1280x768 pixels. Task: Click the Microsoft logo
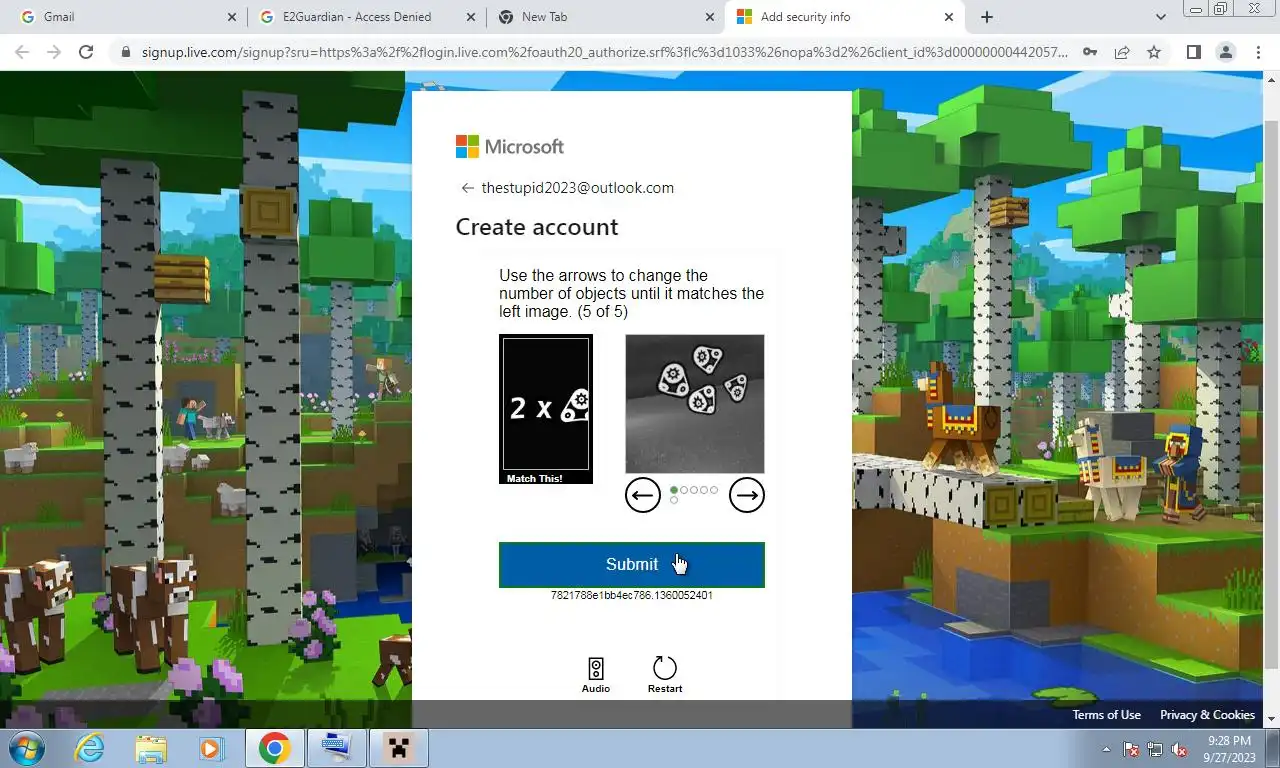510,147
